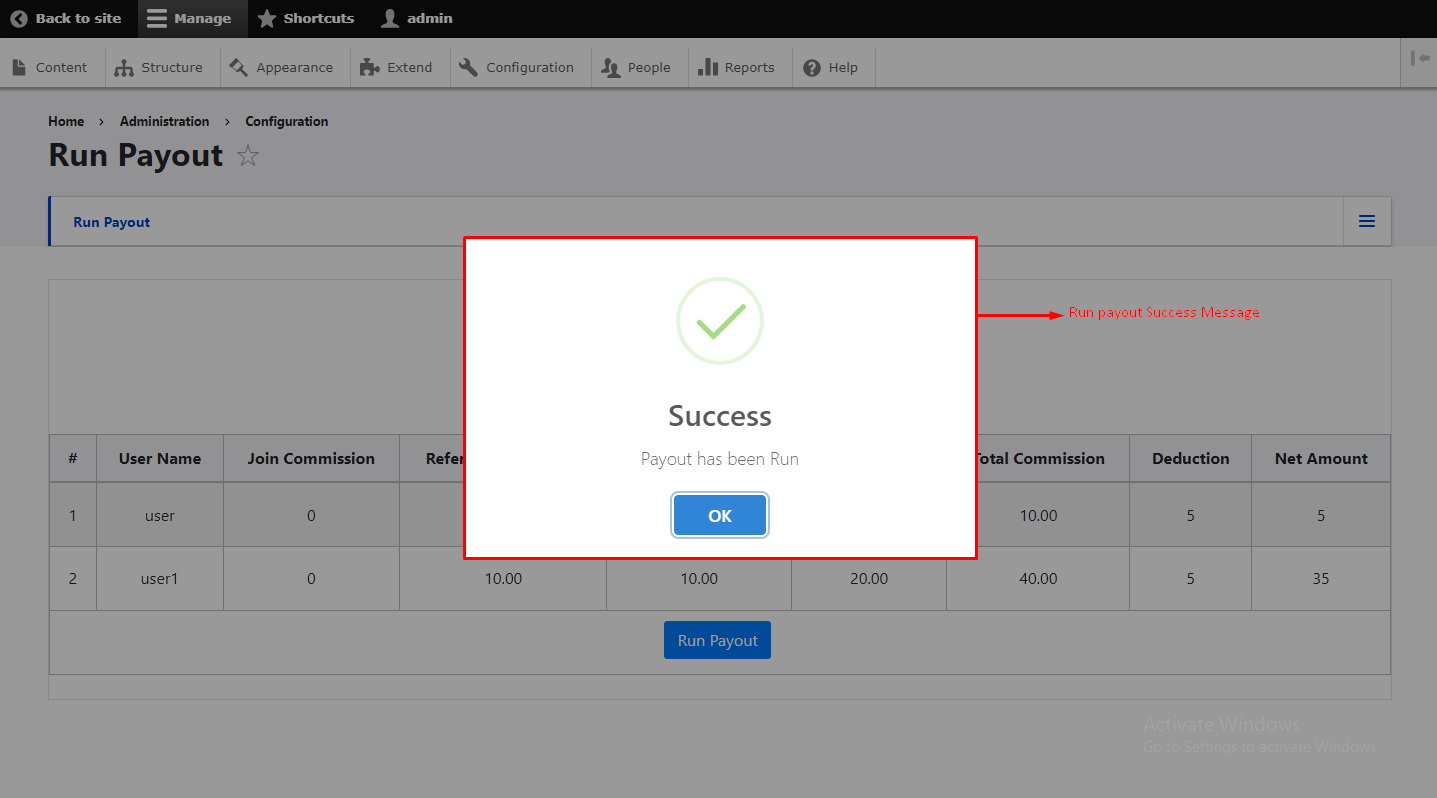Select the Run Payout tab

coord(112,222)
